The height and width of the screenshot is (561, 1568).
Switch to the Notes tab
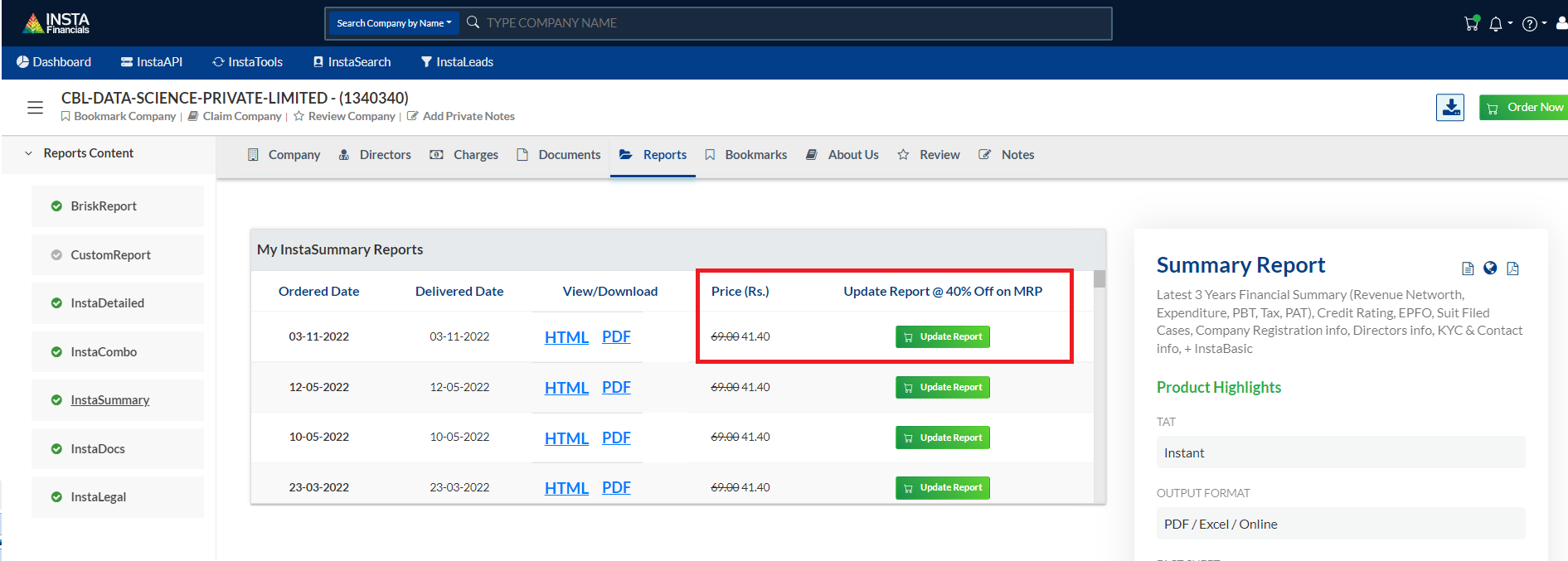click(x=1006, y=155)
